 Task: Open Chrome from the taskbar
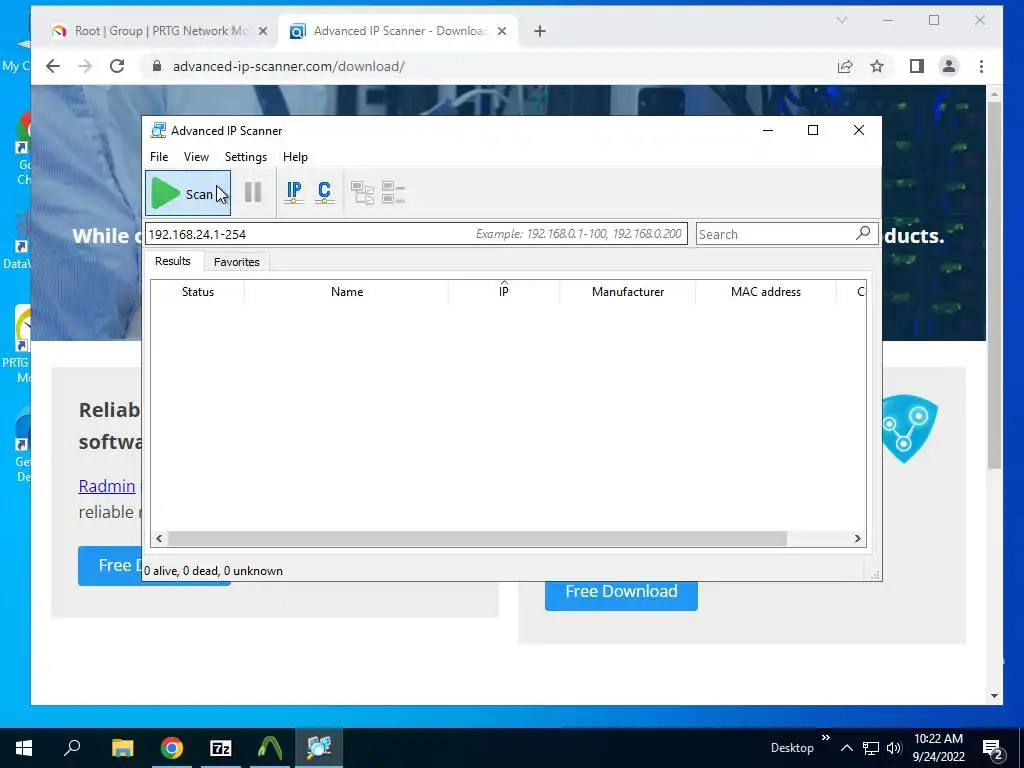(x=172, y=748)
